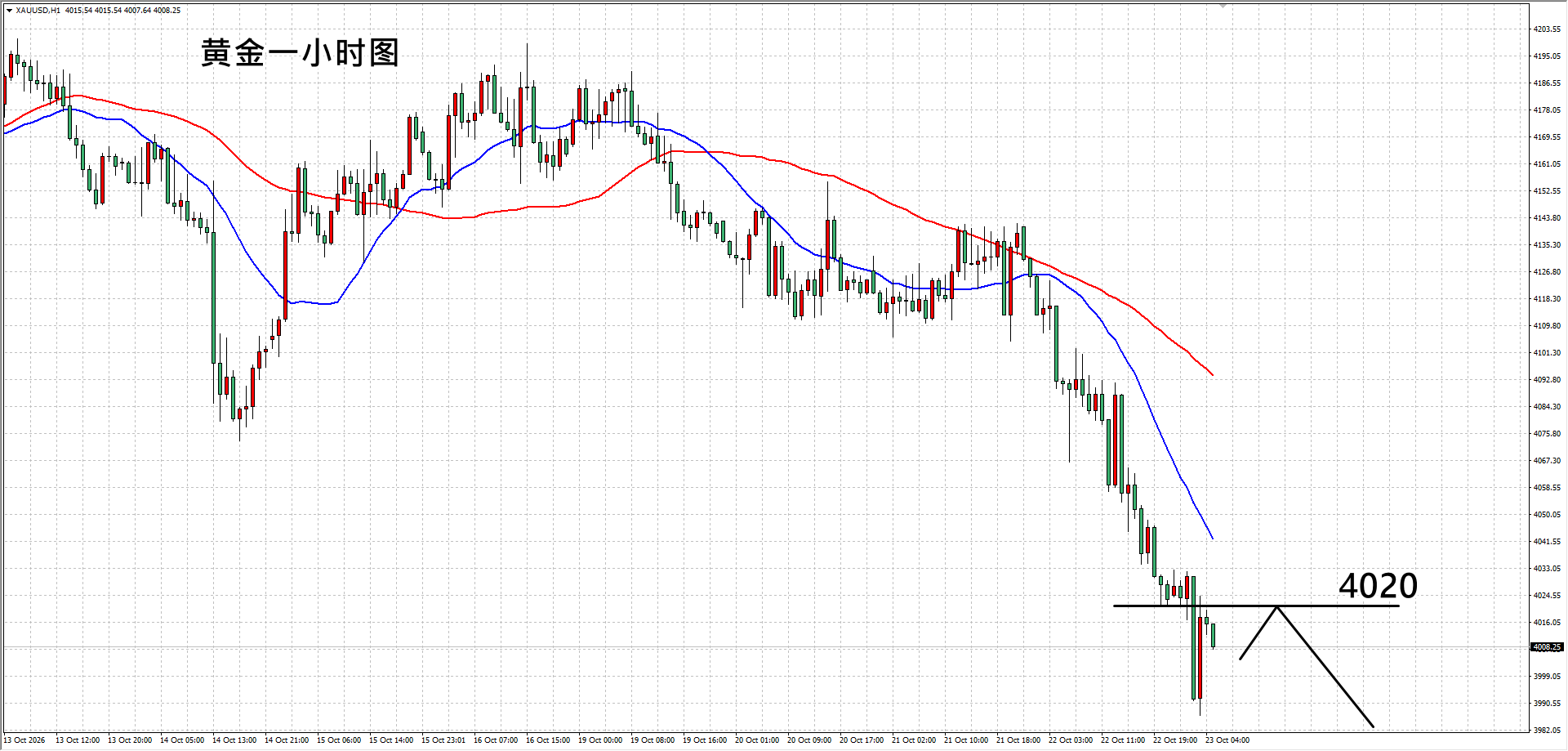Select the 4020 text label on chart
This screenshot has width=1568, height=751.
click(x=1379, y=586)
